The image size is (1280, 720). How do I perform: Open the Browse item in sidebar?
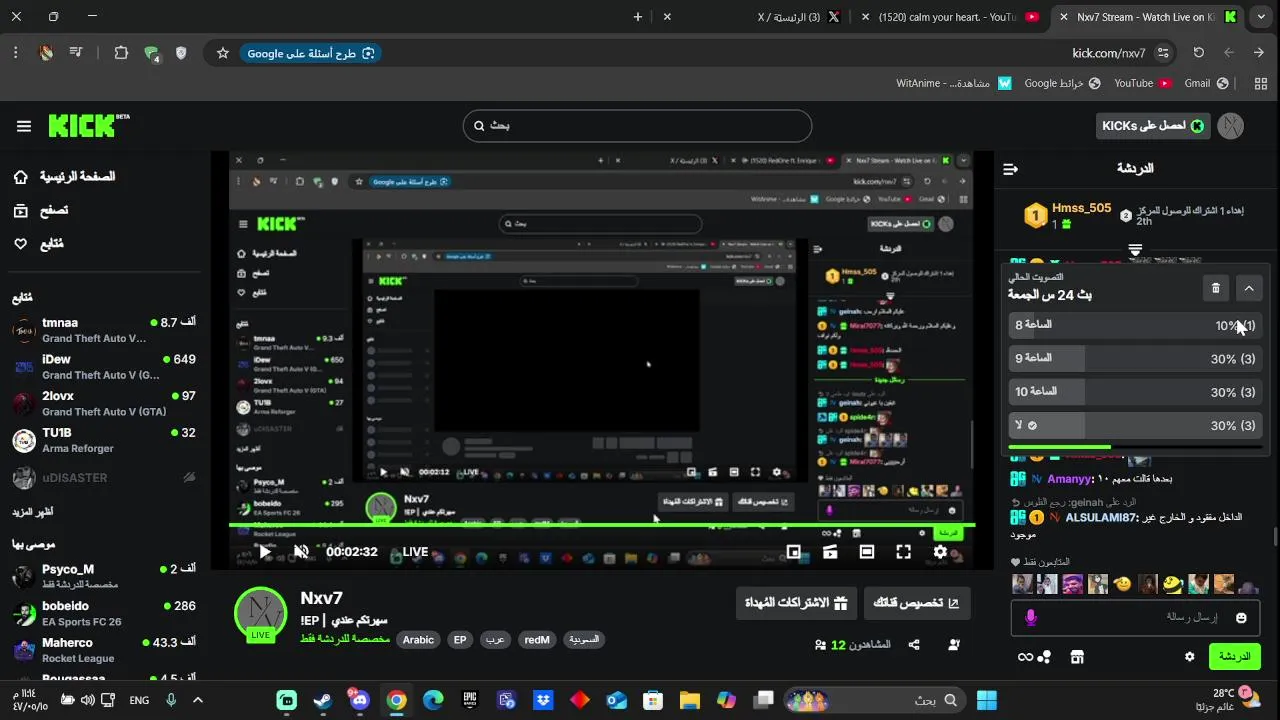(41, 210)
